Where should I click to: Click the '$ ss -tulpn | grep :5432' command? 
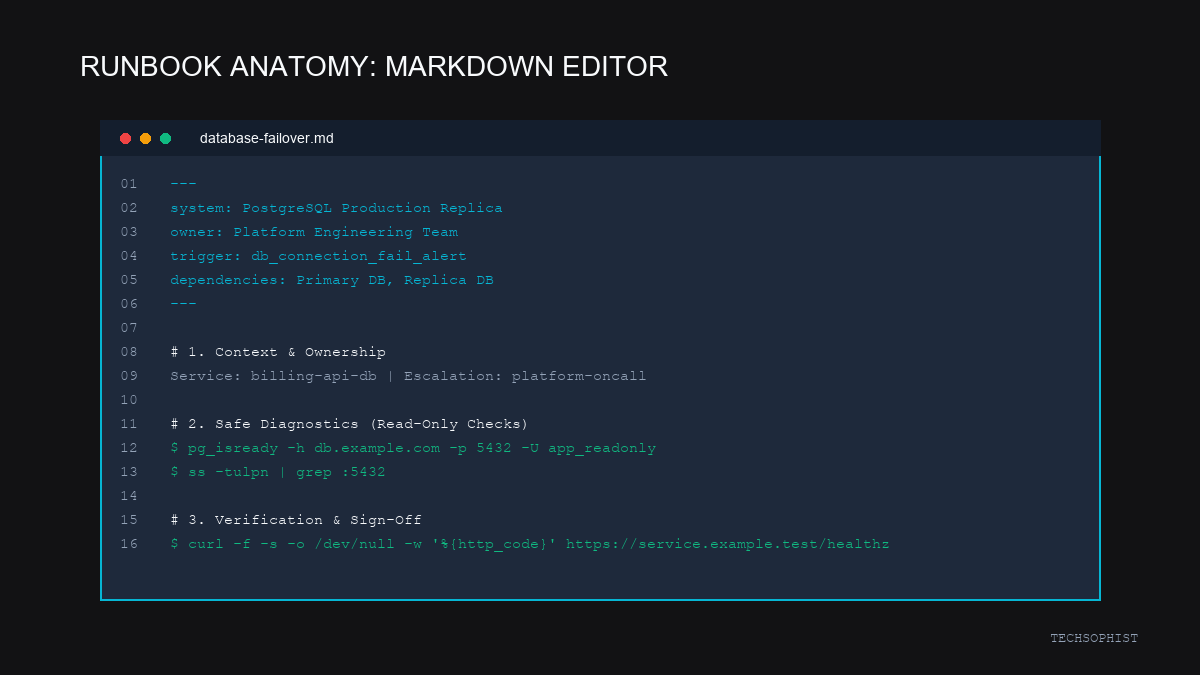pyautogui.click(x=278, y=472)
